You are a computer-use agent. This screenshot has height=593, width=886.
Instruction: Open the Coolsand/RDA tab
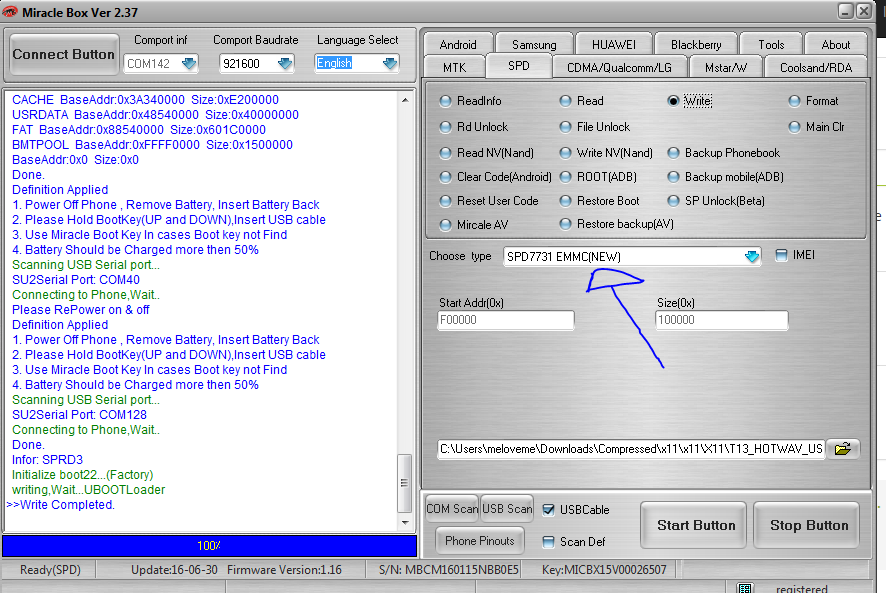pyautogui.click(x=816, y=67)
